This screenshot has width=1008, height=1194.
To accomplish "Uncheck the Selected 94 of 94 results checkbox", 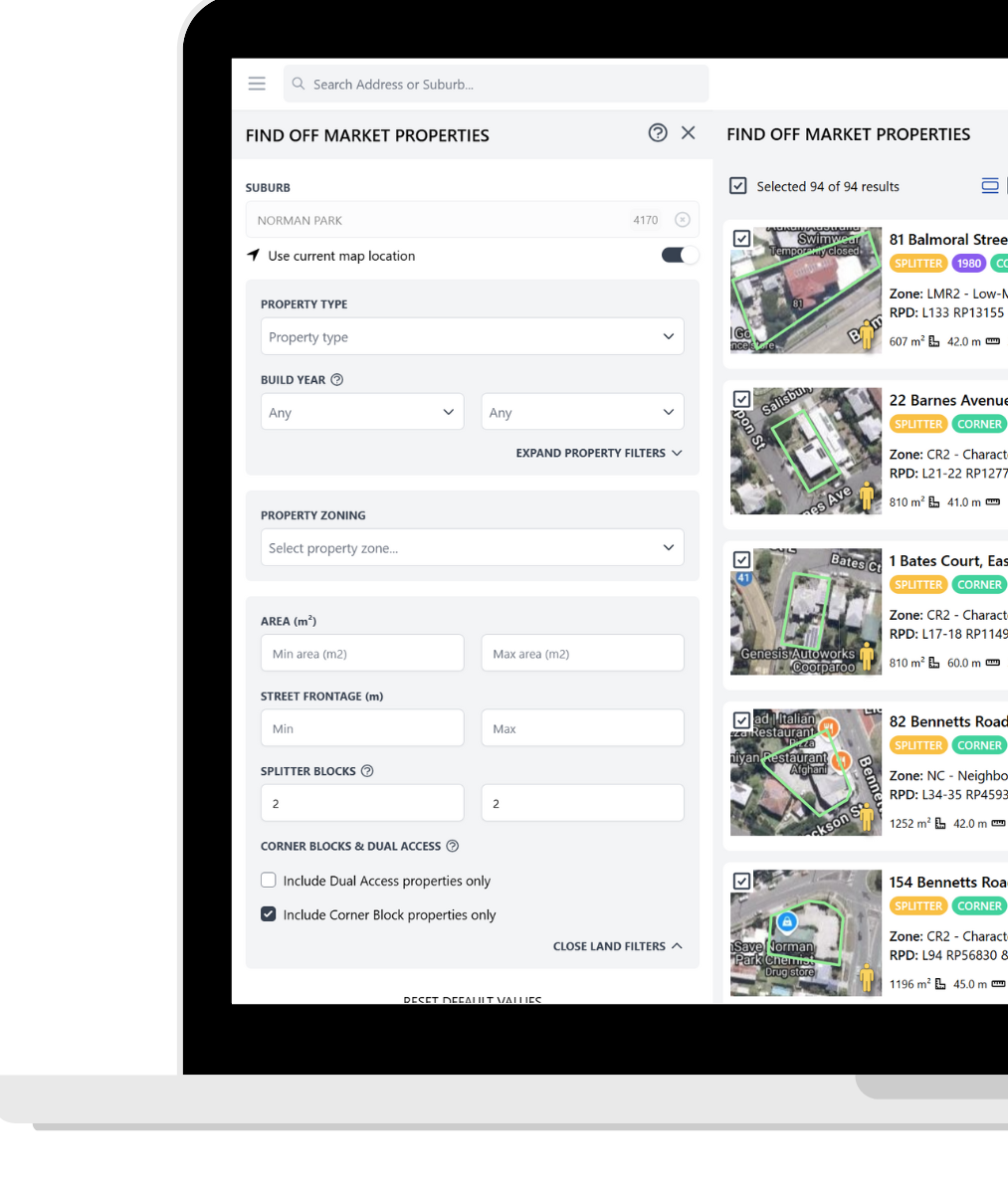I will (738, 186).
